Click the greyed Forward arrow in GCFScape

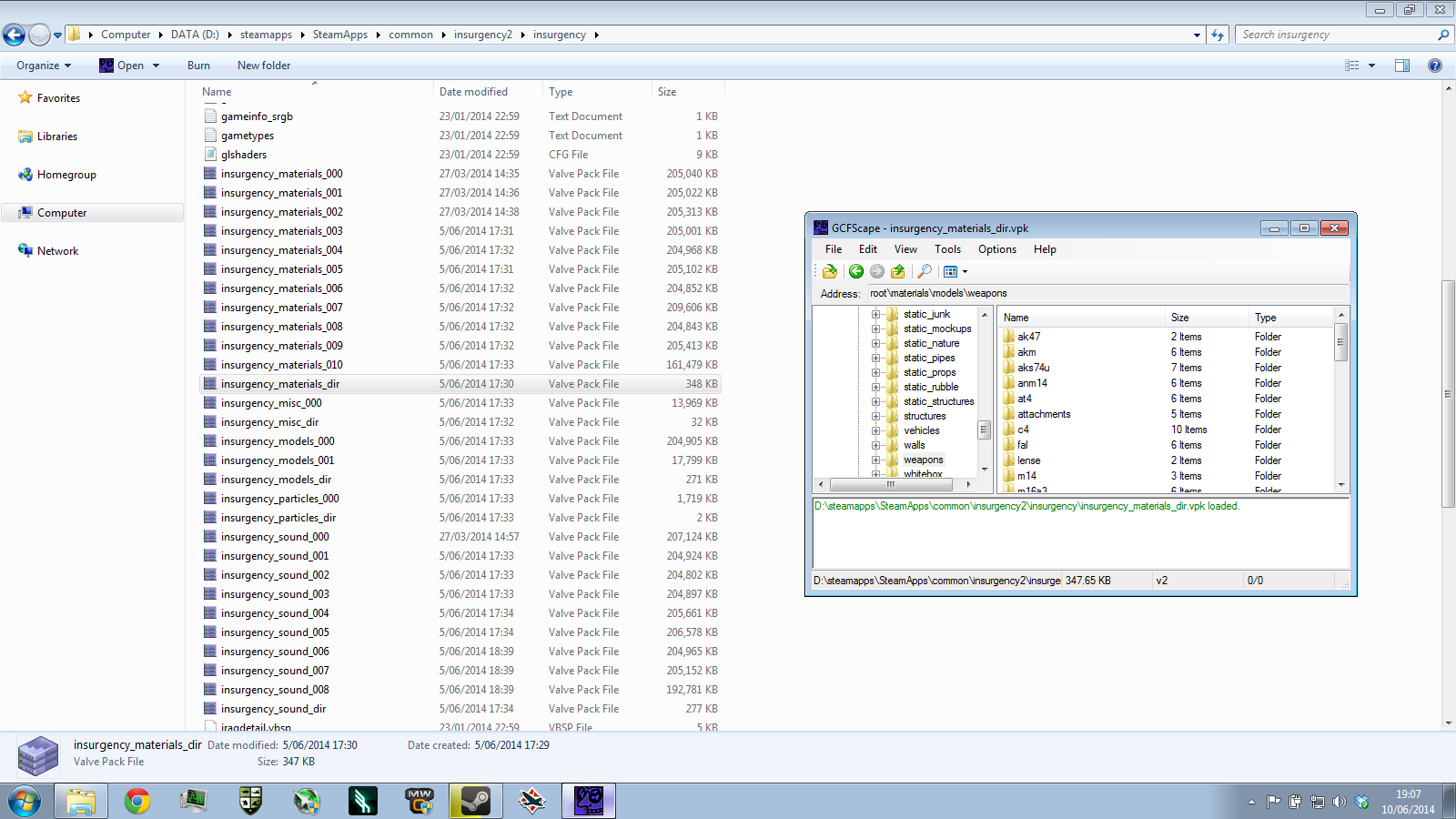[x=877, y=271]
